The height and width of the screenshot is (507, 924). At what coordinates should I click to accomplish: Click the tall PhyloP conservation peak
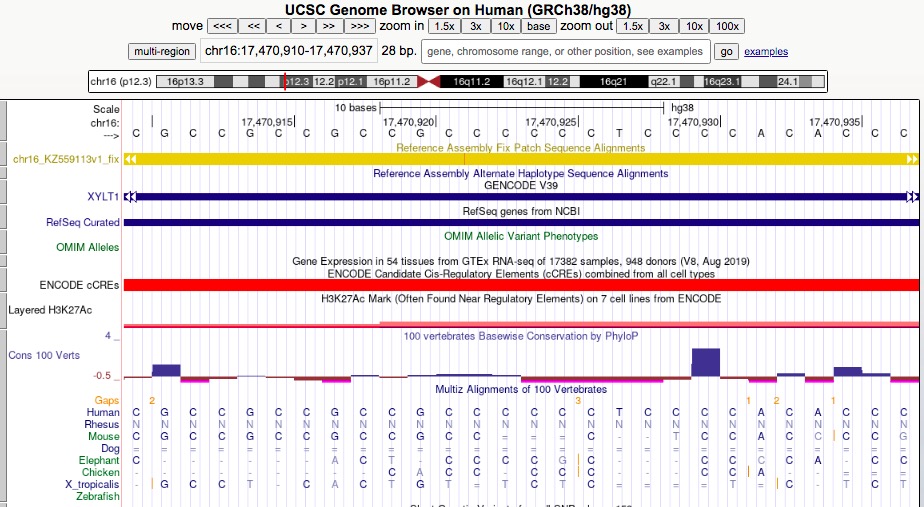(x=705, y=362)
